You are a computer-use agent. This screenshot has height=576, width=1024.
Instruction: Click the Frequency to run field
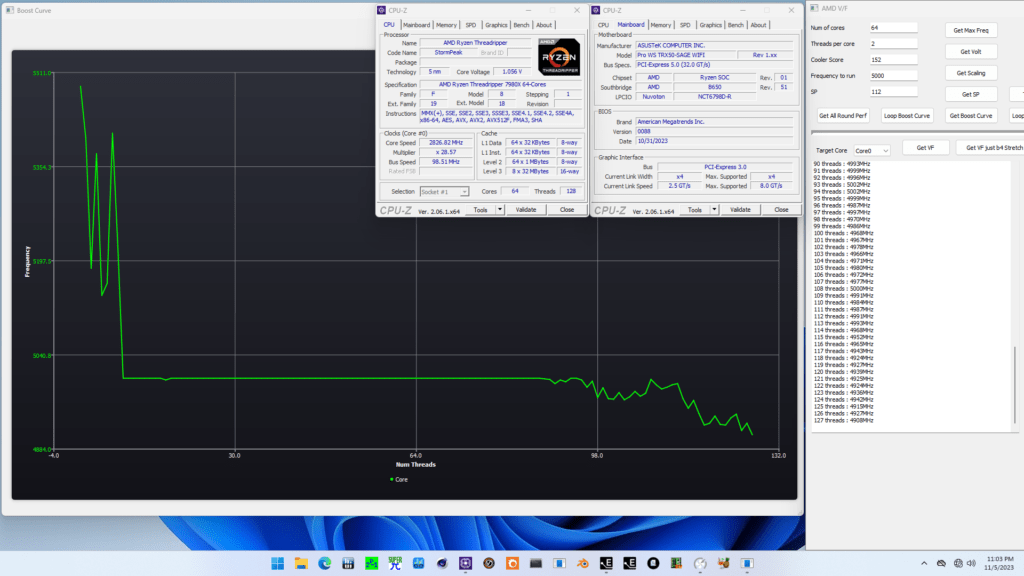pyautogui.click(x=893, y=76)
